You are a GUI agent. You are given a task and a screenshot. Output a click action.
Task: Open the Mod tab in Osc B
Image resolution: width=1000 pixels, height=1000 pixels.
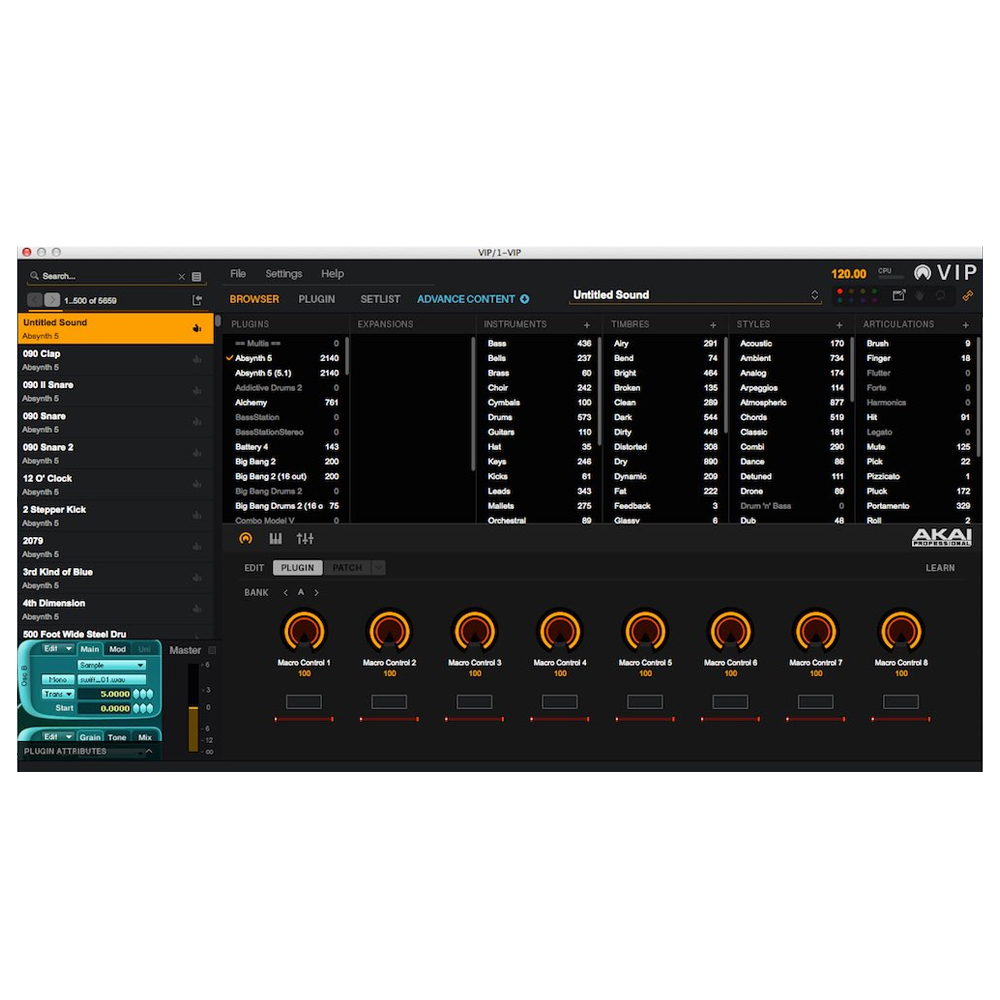click(117, 649)
